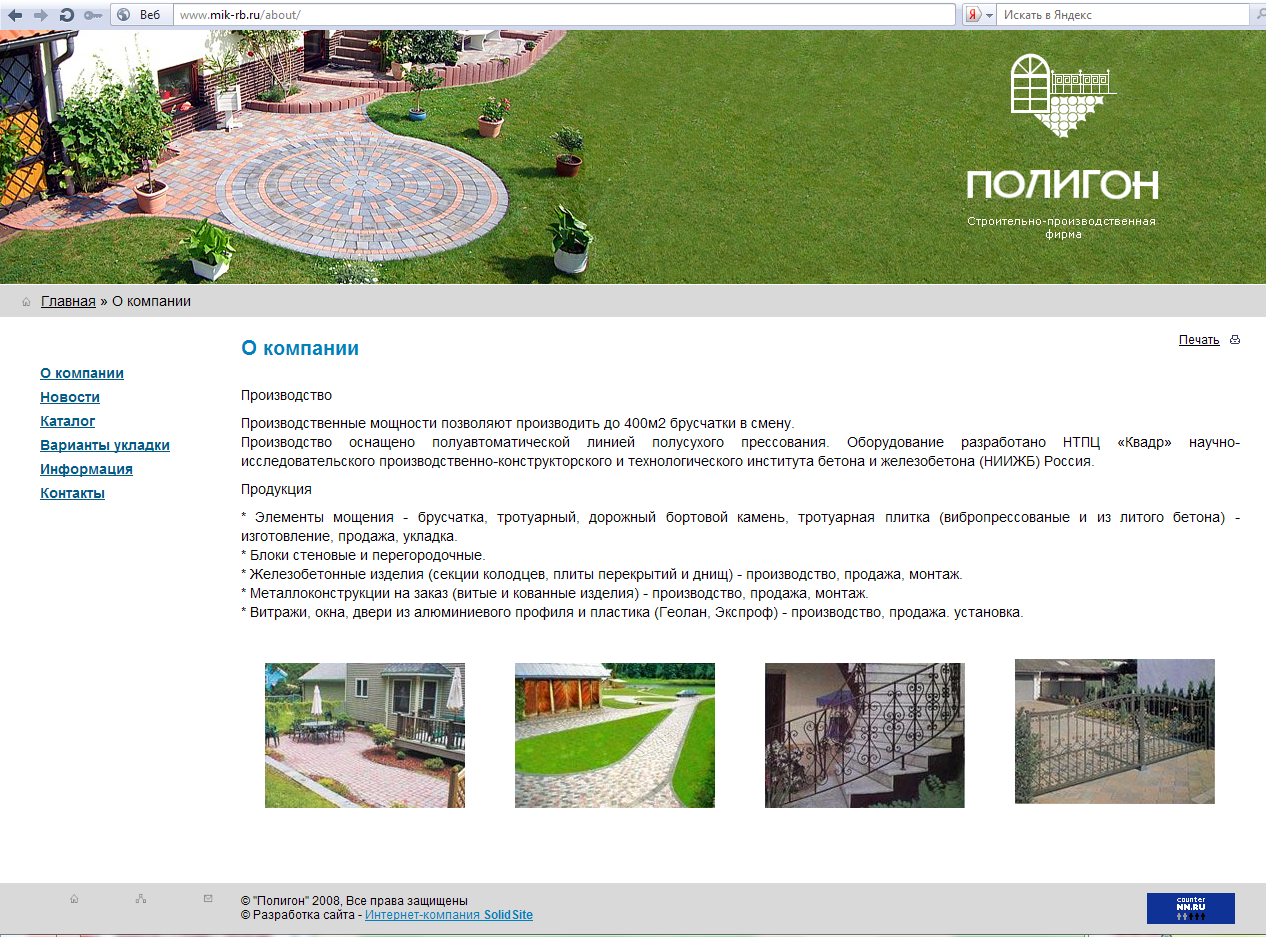Go to Варианты укладки page
This screenshot has height=937, width=1266.
(x=104, y=445)
